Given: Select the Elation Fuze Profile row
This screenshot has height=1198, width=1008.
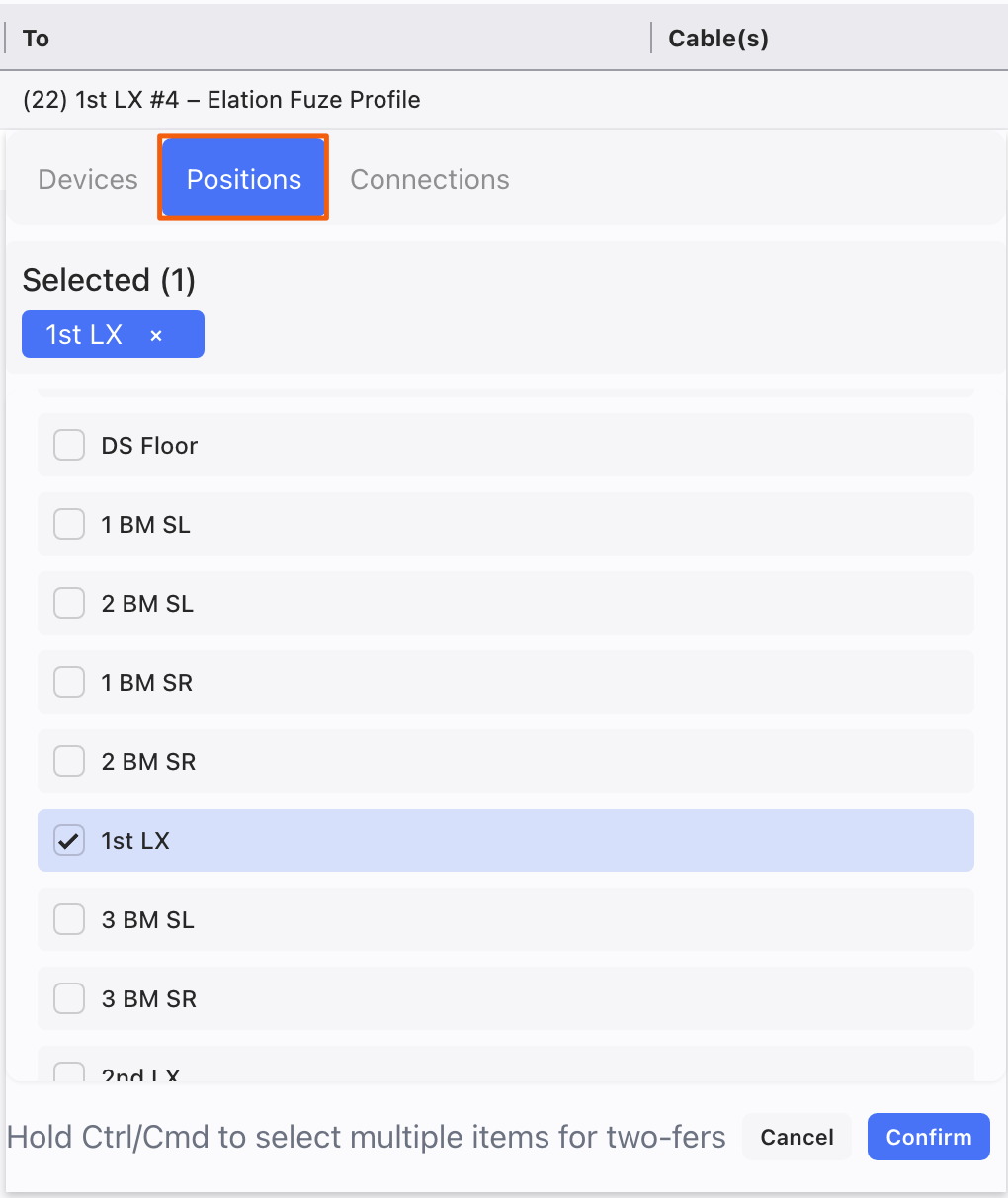Looking at the screenshot, I should click(x=221, y=100).
